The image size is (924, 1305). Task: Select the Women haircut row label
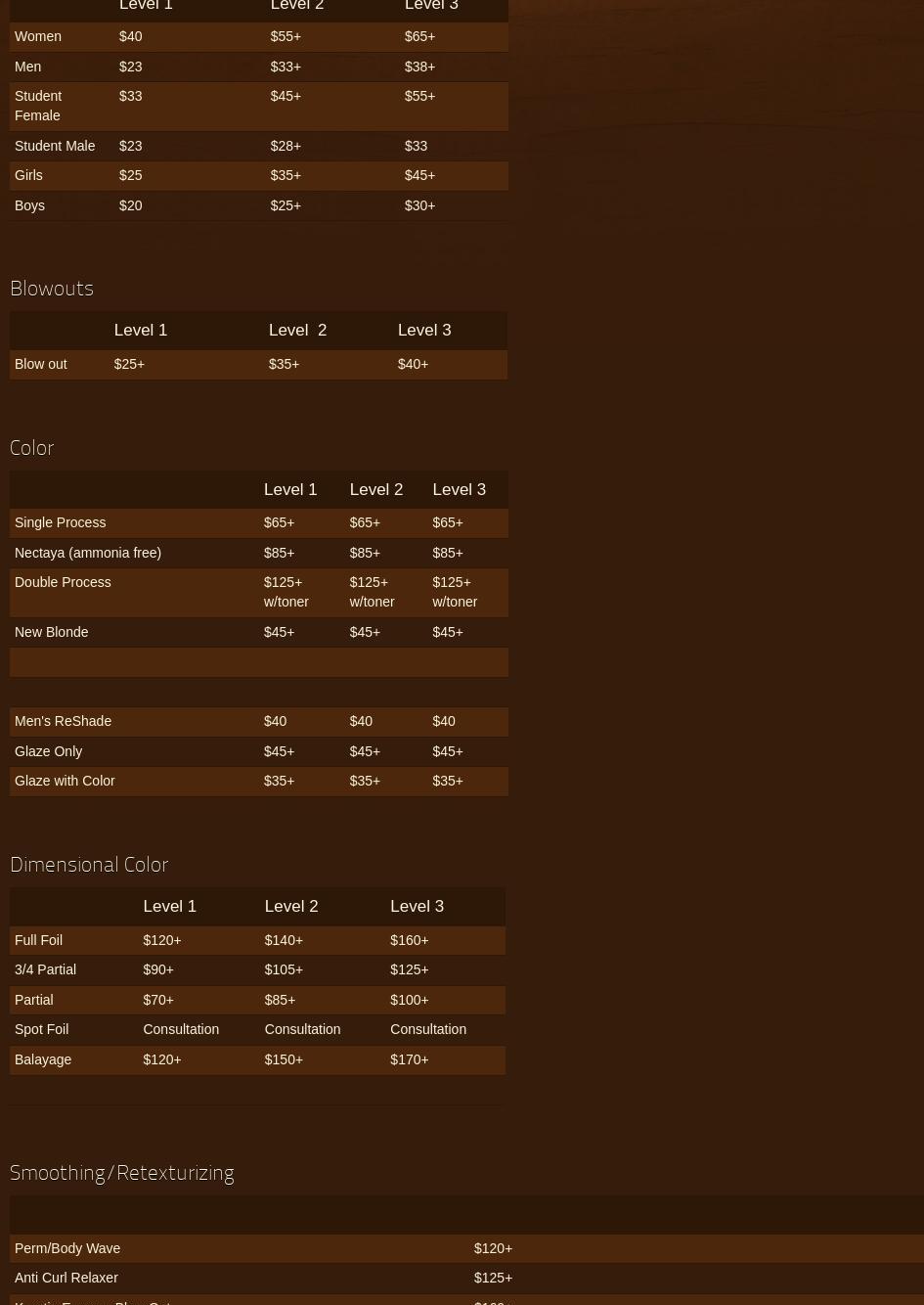point(38,36)
